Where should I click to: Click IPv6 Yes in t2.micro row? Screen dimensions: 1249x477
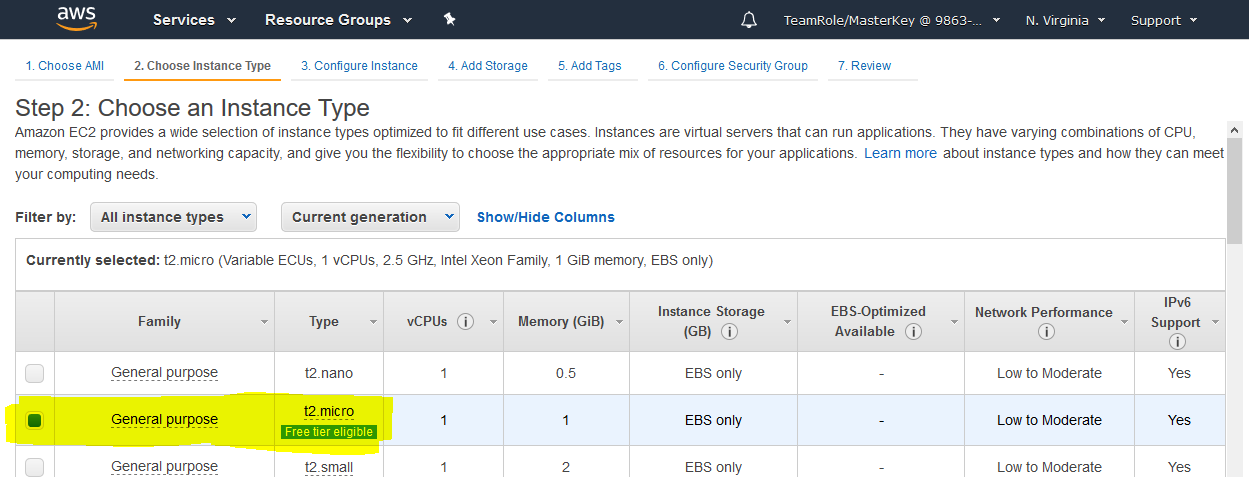(1179, 420)
